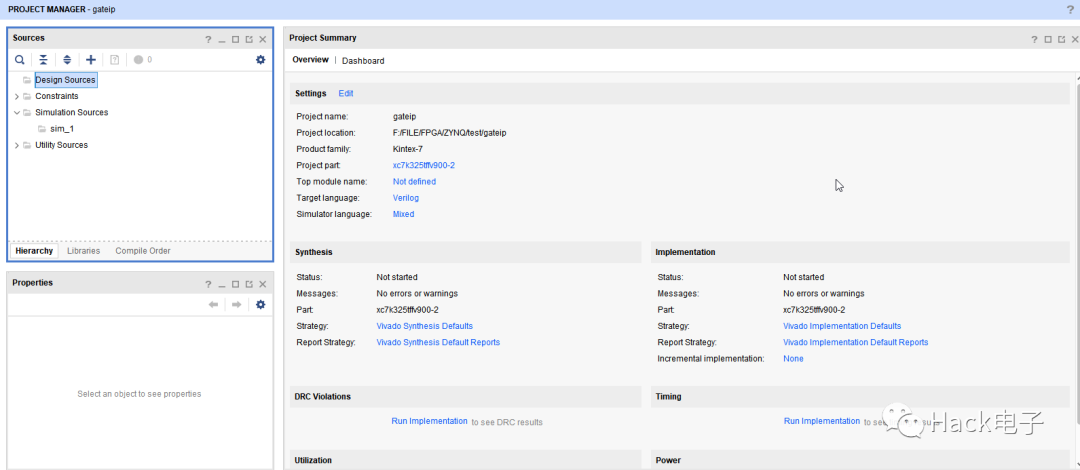Image resolution: width=1080 pixels, height=470 pixels.
Task: Click the project part xc7k325tffv900-2 link
Action: (x=424, y=165)
